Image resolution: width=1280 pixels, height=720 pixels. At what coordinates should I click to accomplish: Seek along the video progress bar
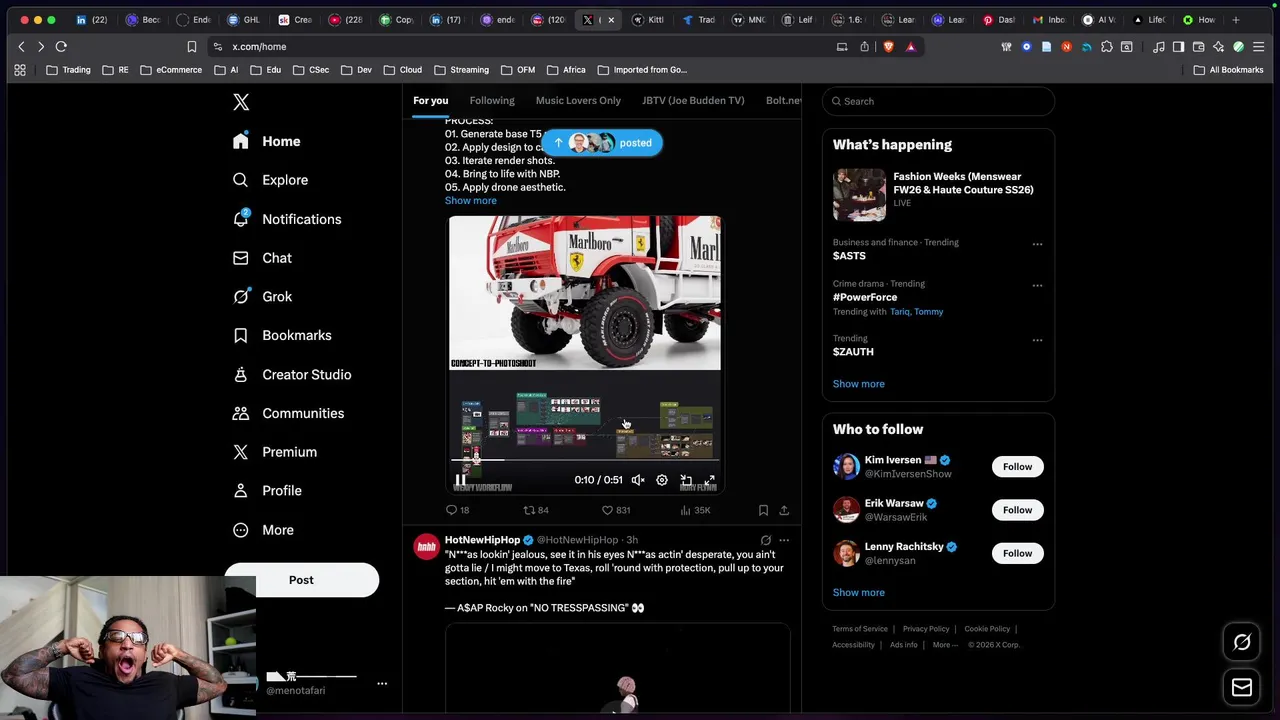point(584,461)
